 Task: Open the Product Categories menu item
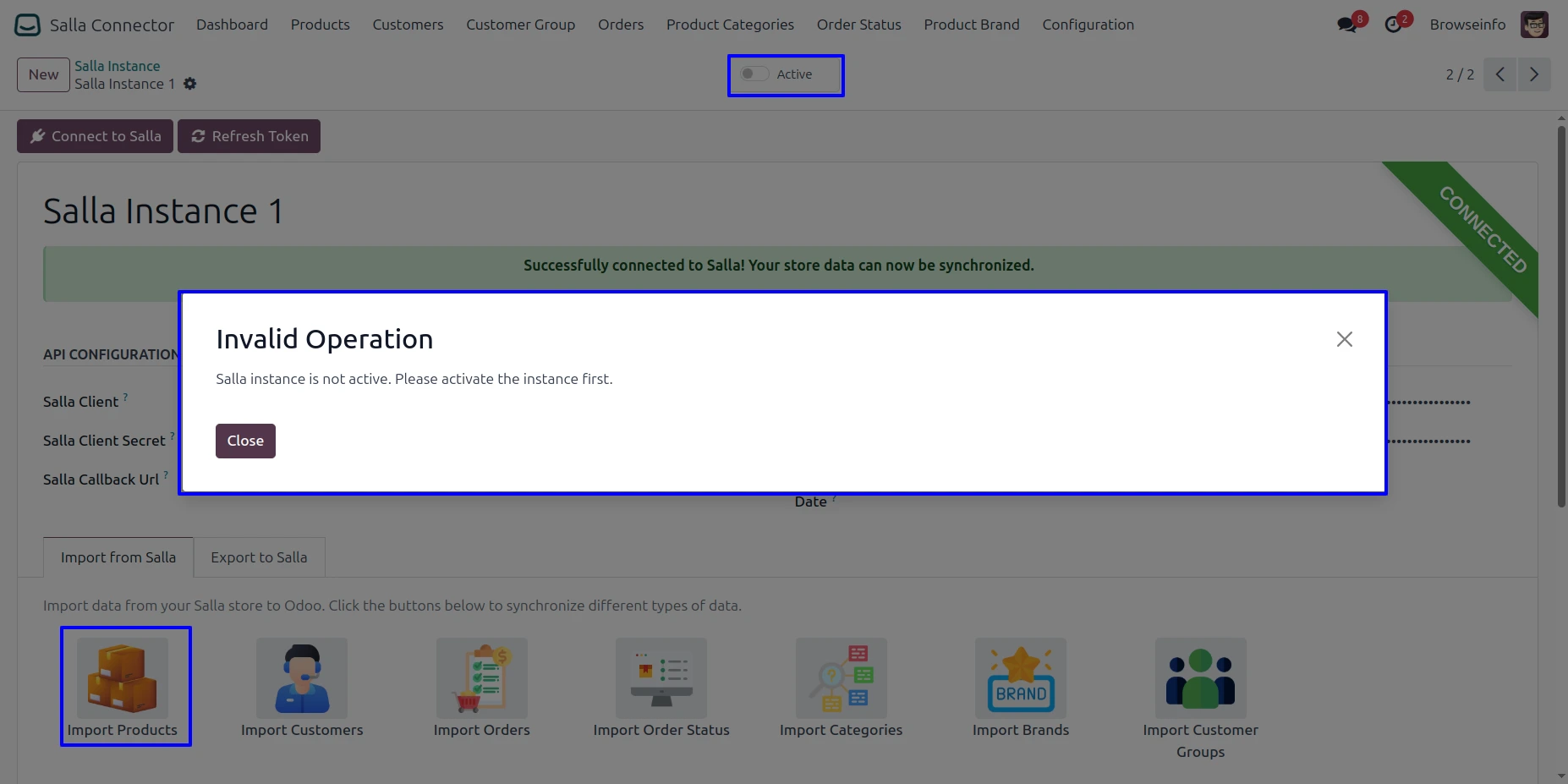730,25
